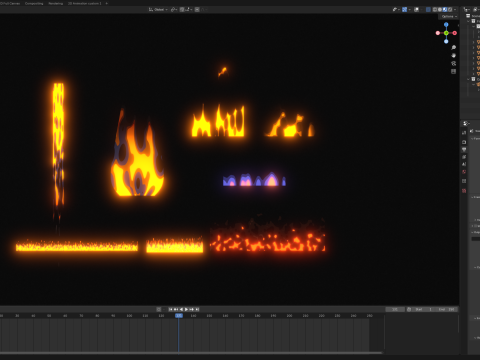Click the current frame number field
480x360 pixels.
(x=395, y=309)
